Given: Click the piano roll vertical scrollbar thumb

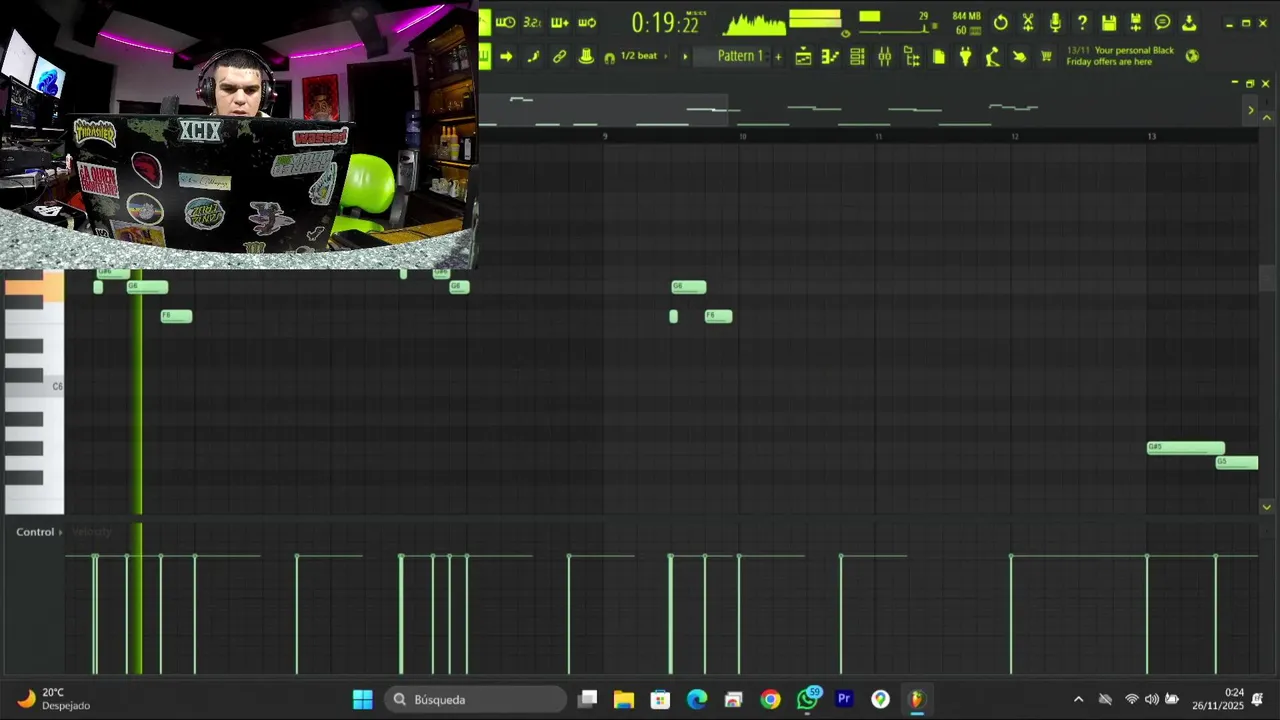Looking at the screenshot, I should tap(1267, 277).
